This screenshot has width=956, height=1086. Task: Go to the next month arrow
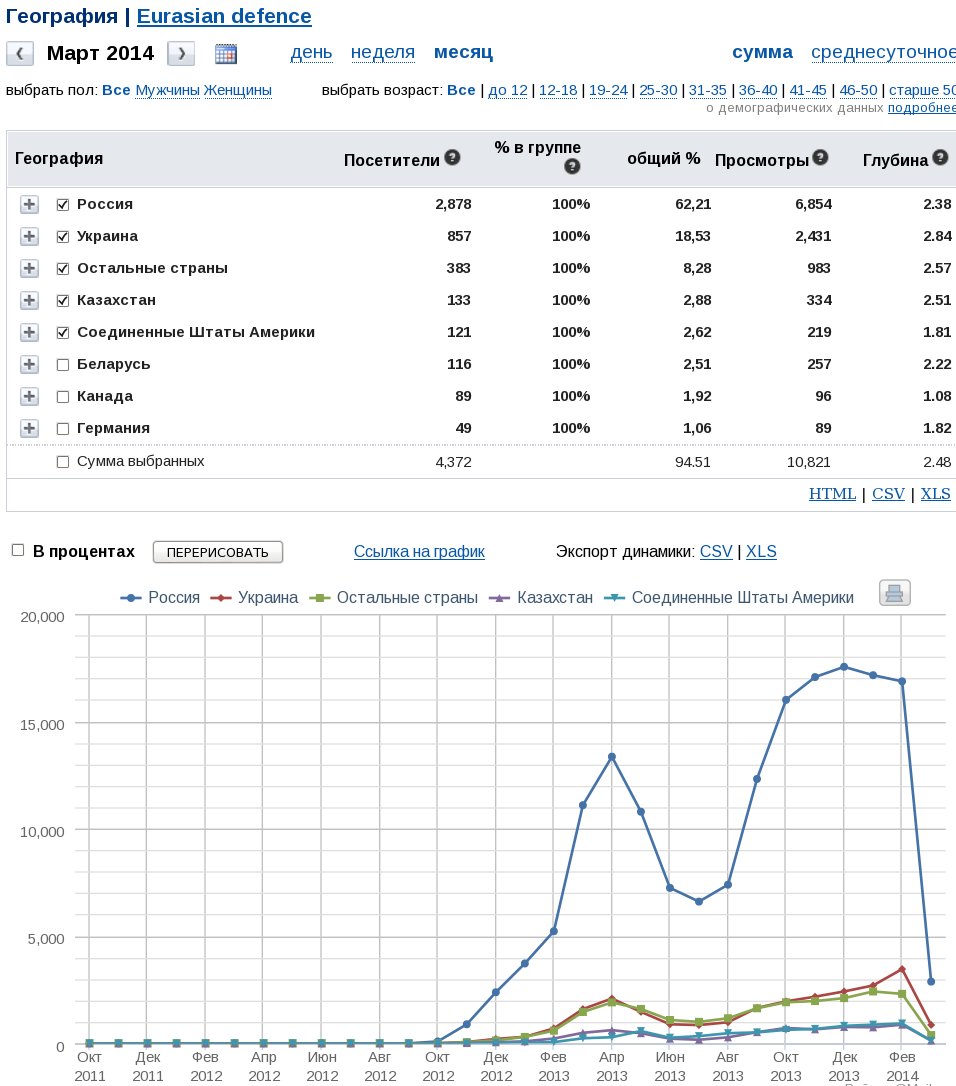pyautogui.click(x=182, y=53)
